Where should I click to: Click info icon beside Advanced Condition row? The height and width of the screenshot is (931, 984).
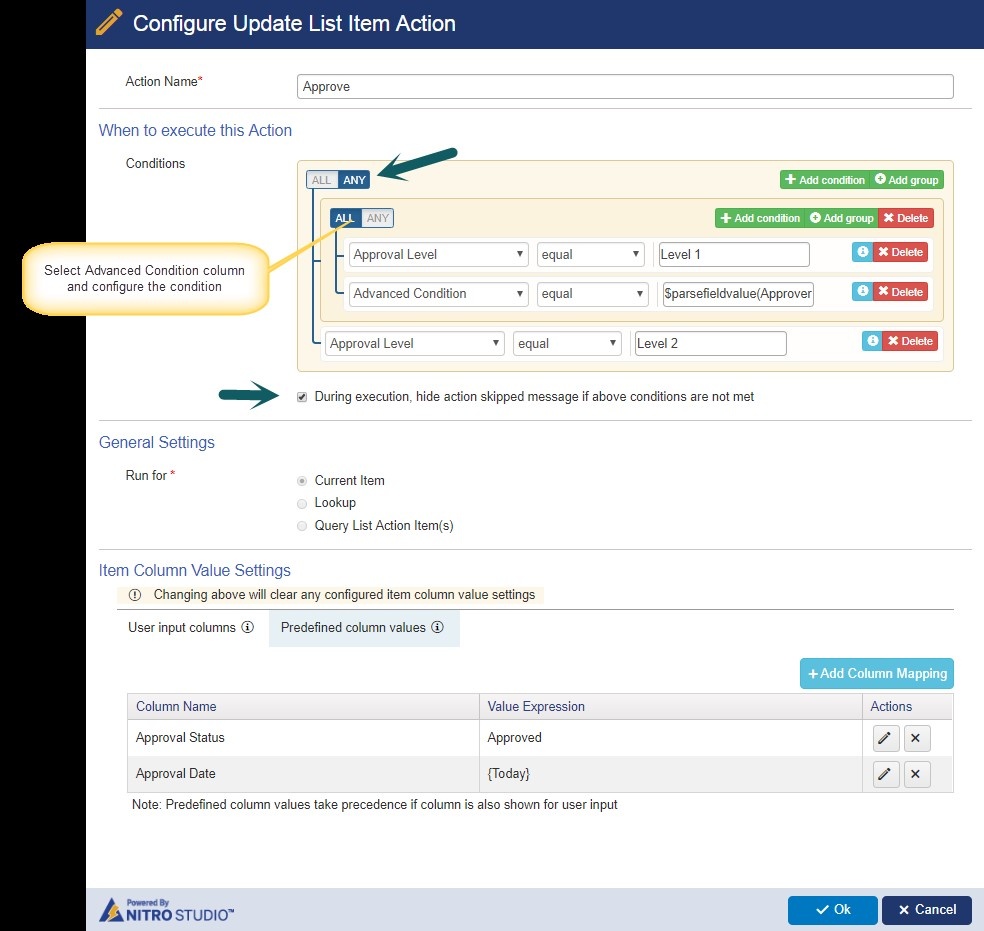point(861,291)
